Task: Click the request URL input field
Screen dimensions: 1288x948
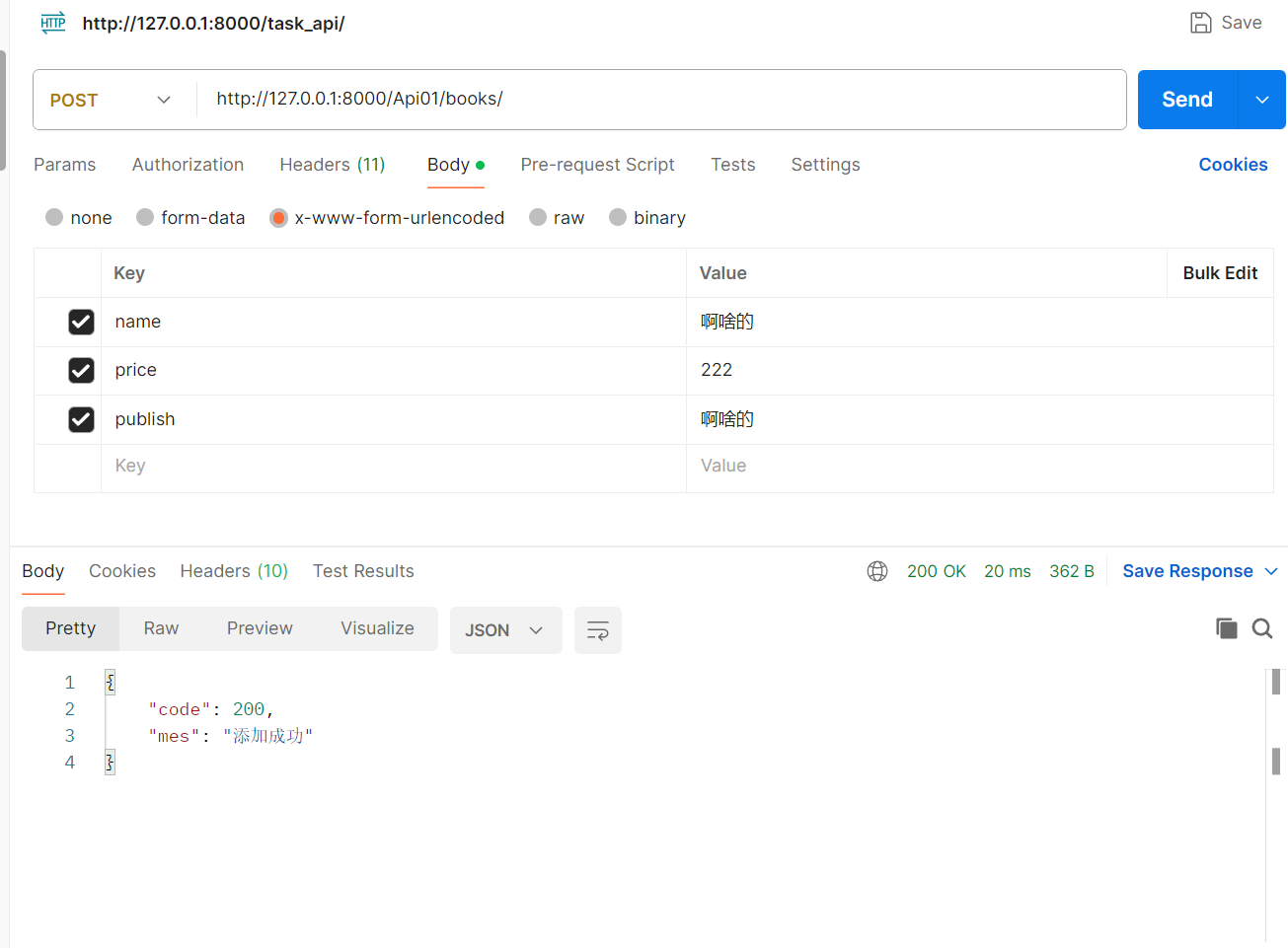Action: click(661, 100)
